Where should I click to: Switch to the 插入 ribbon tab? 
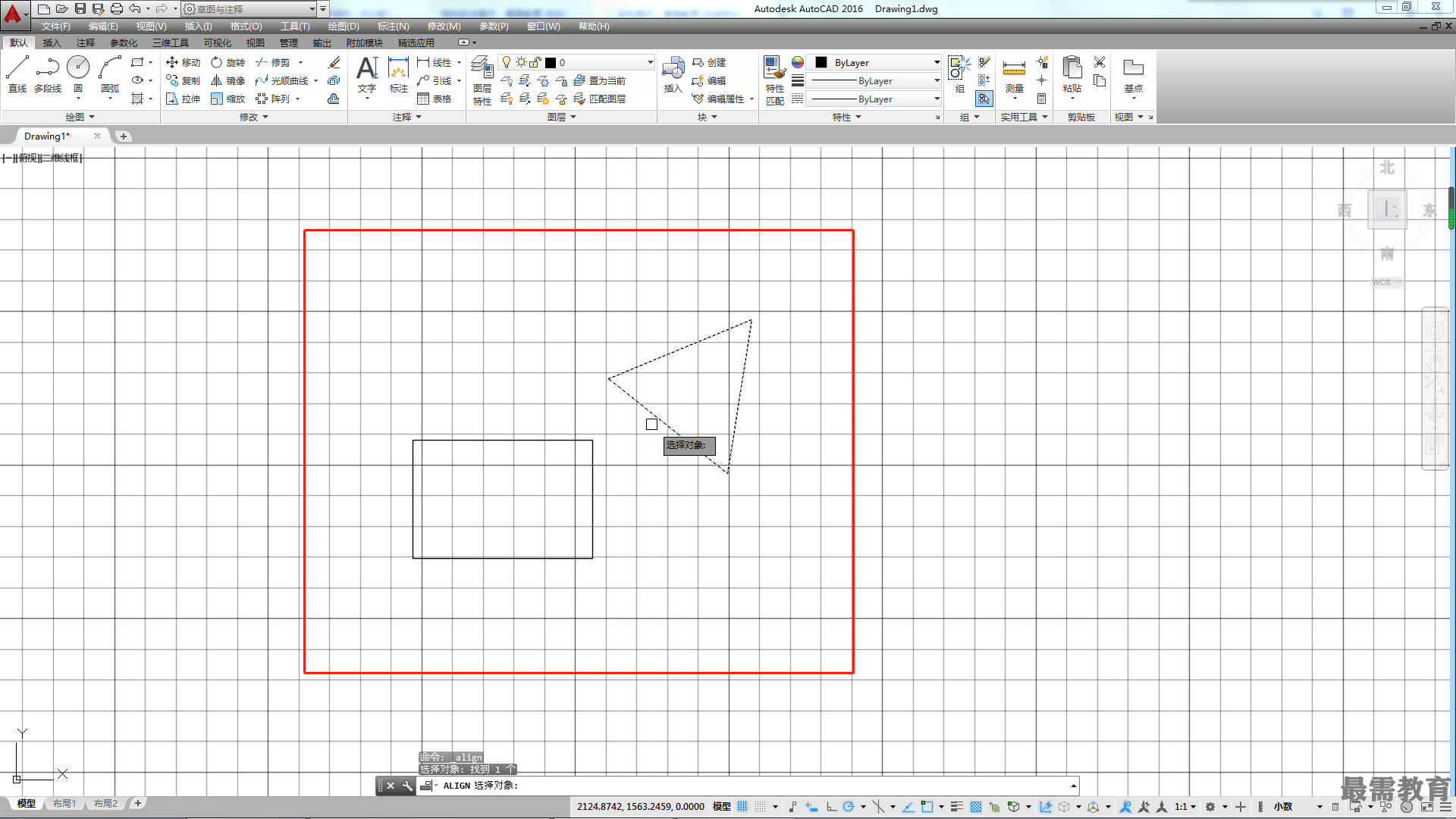coord(52,42)
